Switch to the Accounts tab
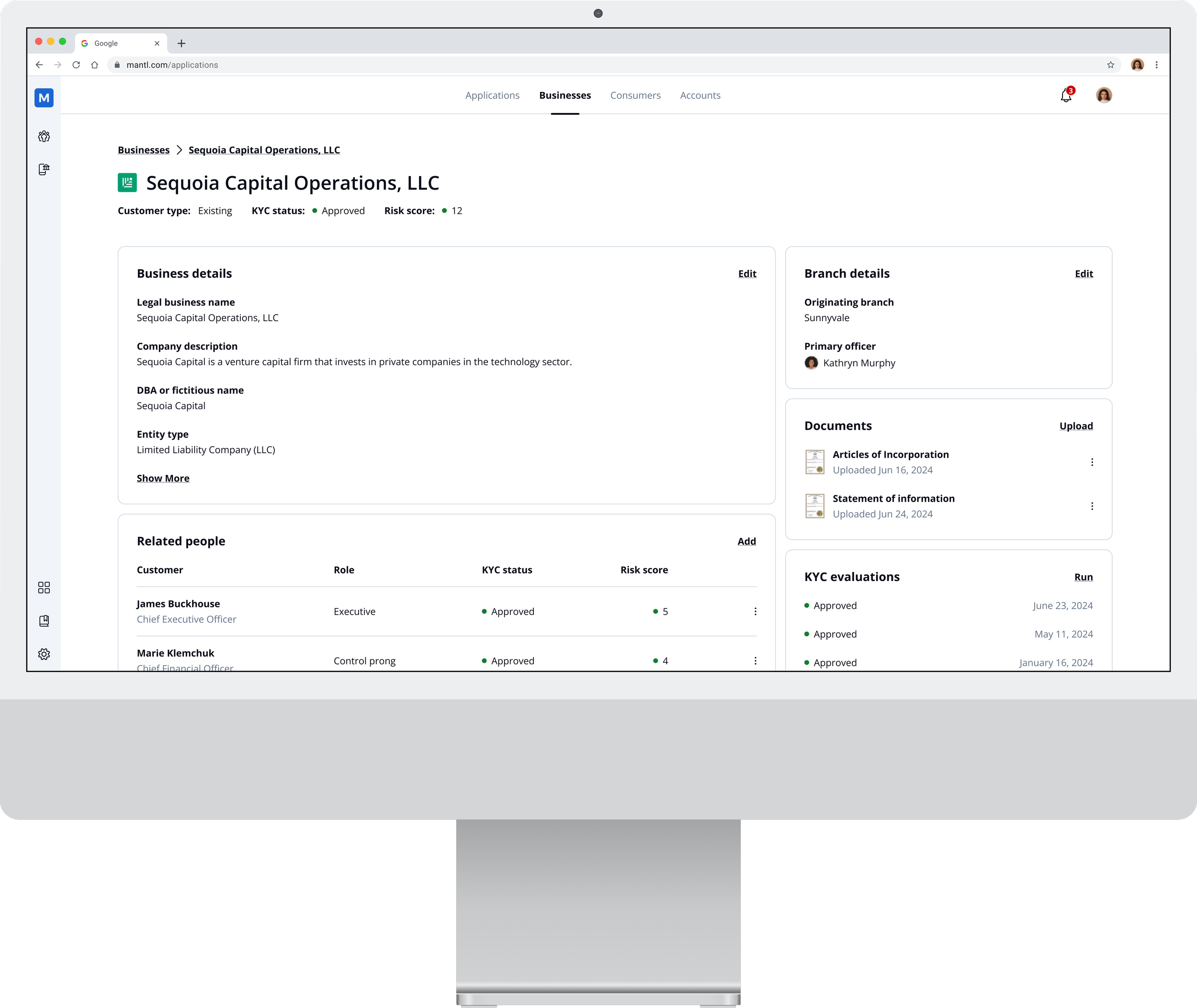This screenshot has height=1008, width=1197. [700, 95]
